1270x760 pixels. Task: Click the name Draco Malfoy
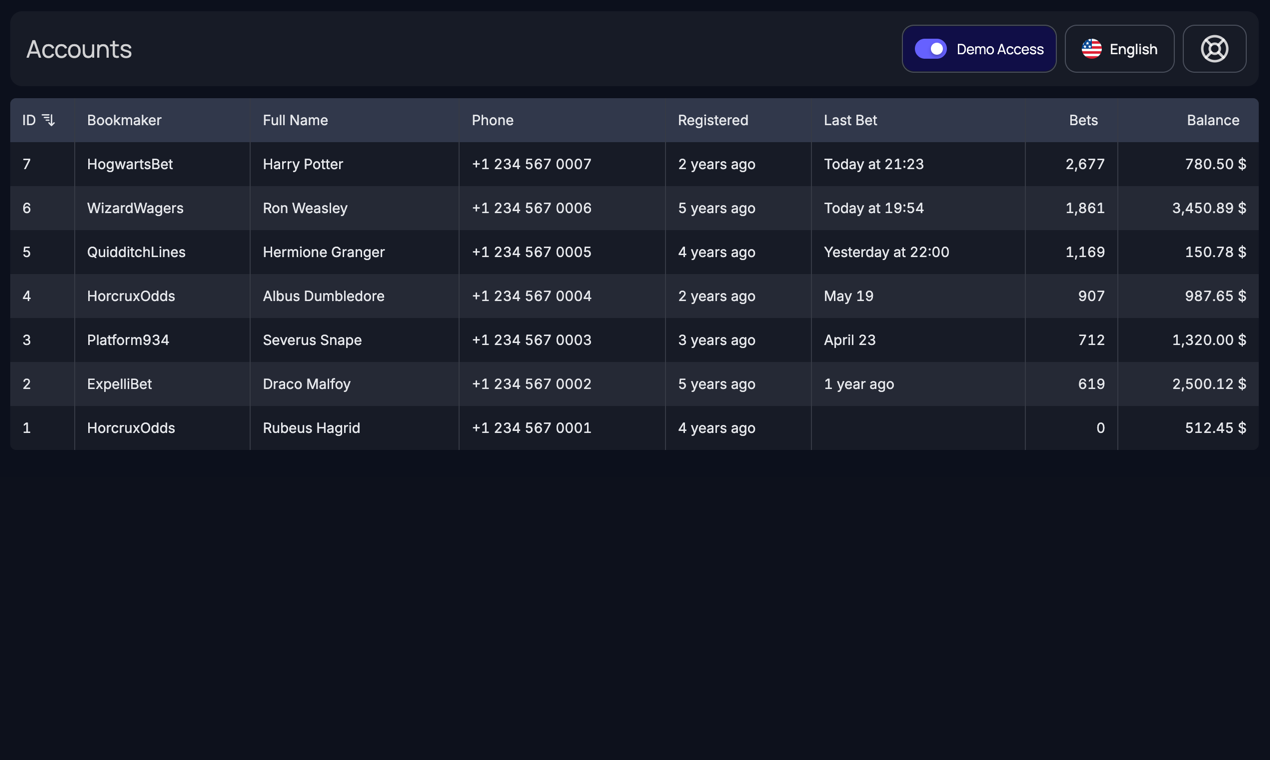click(307, 384)
